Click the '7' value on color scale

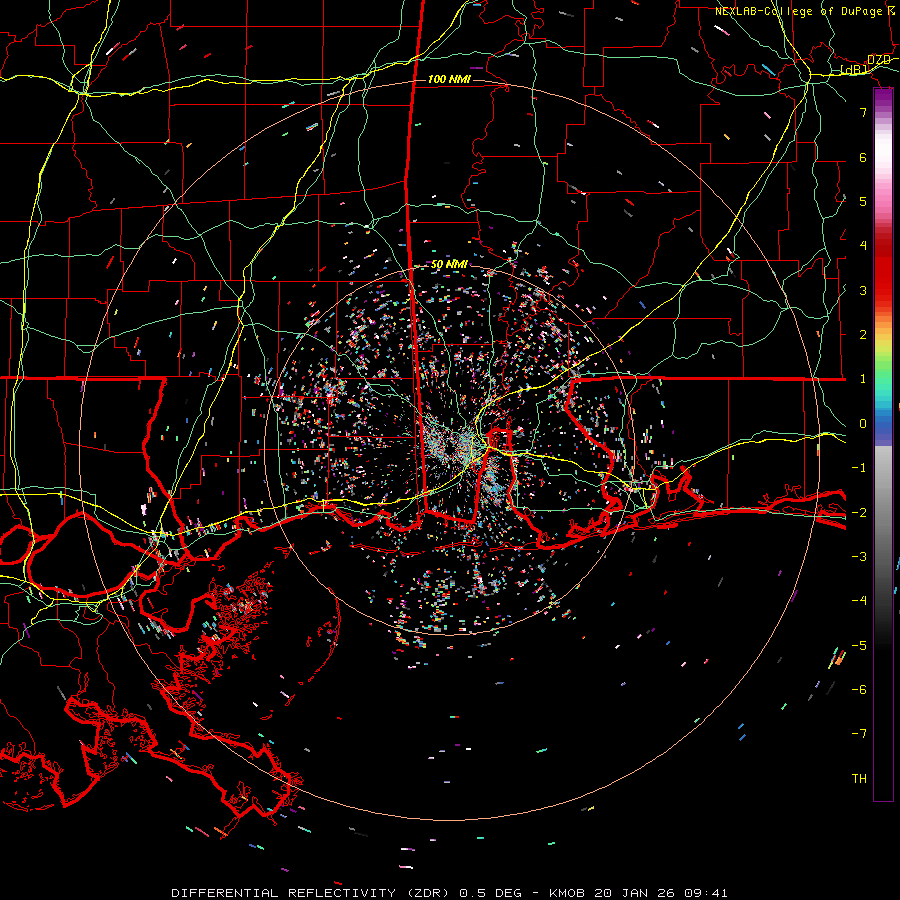pyautogui.click(x=863, y=112)
